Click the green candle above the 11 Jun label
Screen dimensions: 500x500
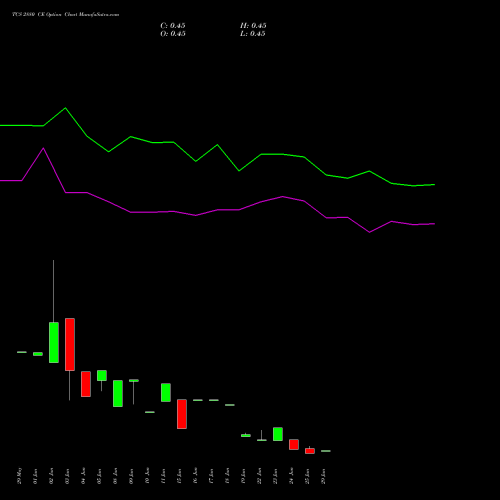tap(166, 392)
